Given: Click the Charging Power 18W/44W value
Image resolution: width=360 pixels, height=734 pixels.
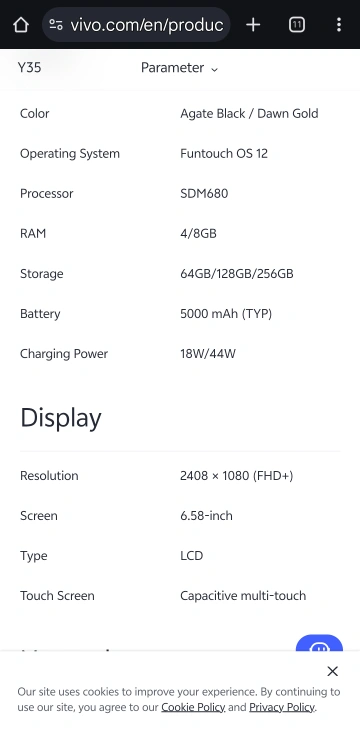Looking at the screenshot, I should [x=208, y=354].
